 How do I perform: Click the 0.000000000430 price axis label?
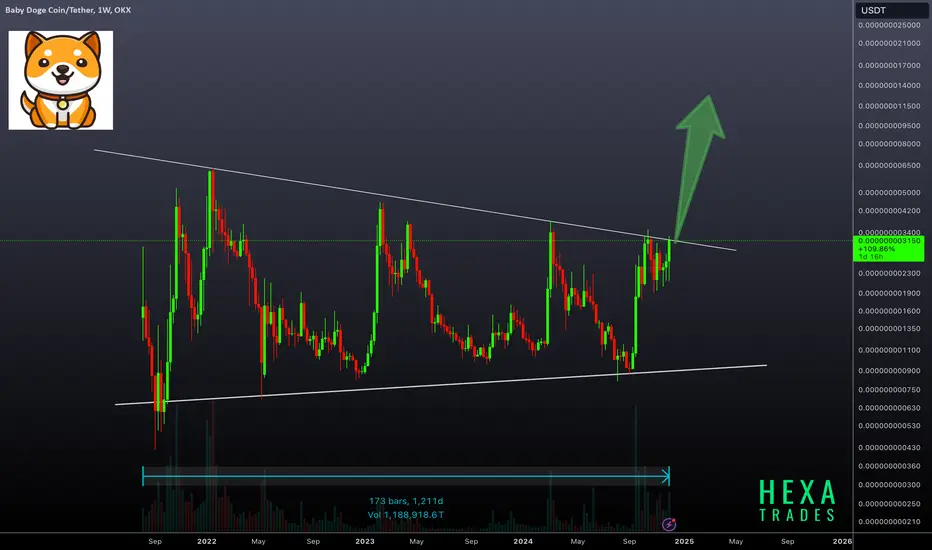tap(889, 448)
